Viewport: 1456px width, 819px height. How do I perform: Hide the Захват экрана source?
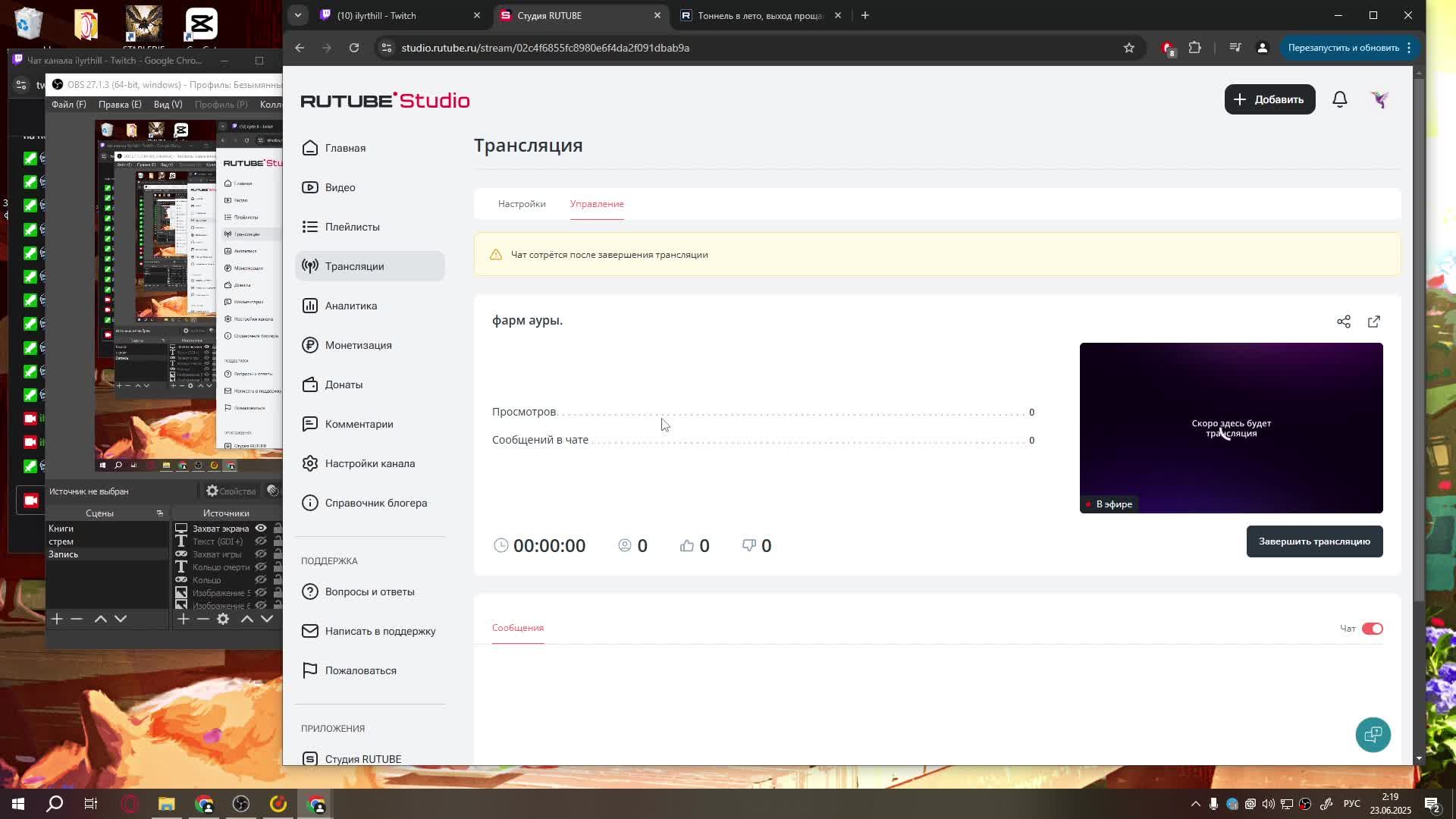261,529
